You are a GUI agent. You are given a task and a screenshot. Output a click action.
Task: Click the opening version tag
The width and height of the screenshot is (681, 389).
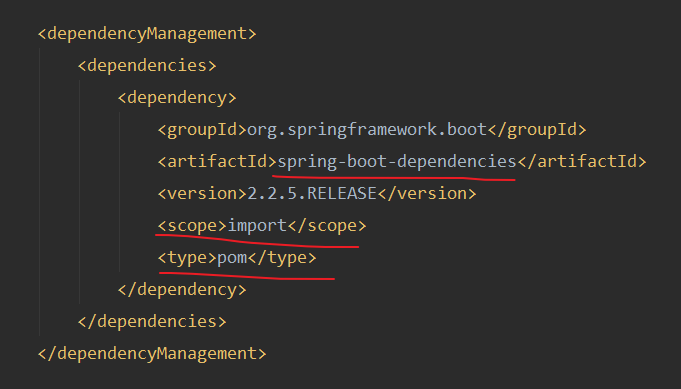[202, 194]
